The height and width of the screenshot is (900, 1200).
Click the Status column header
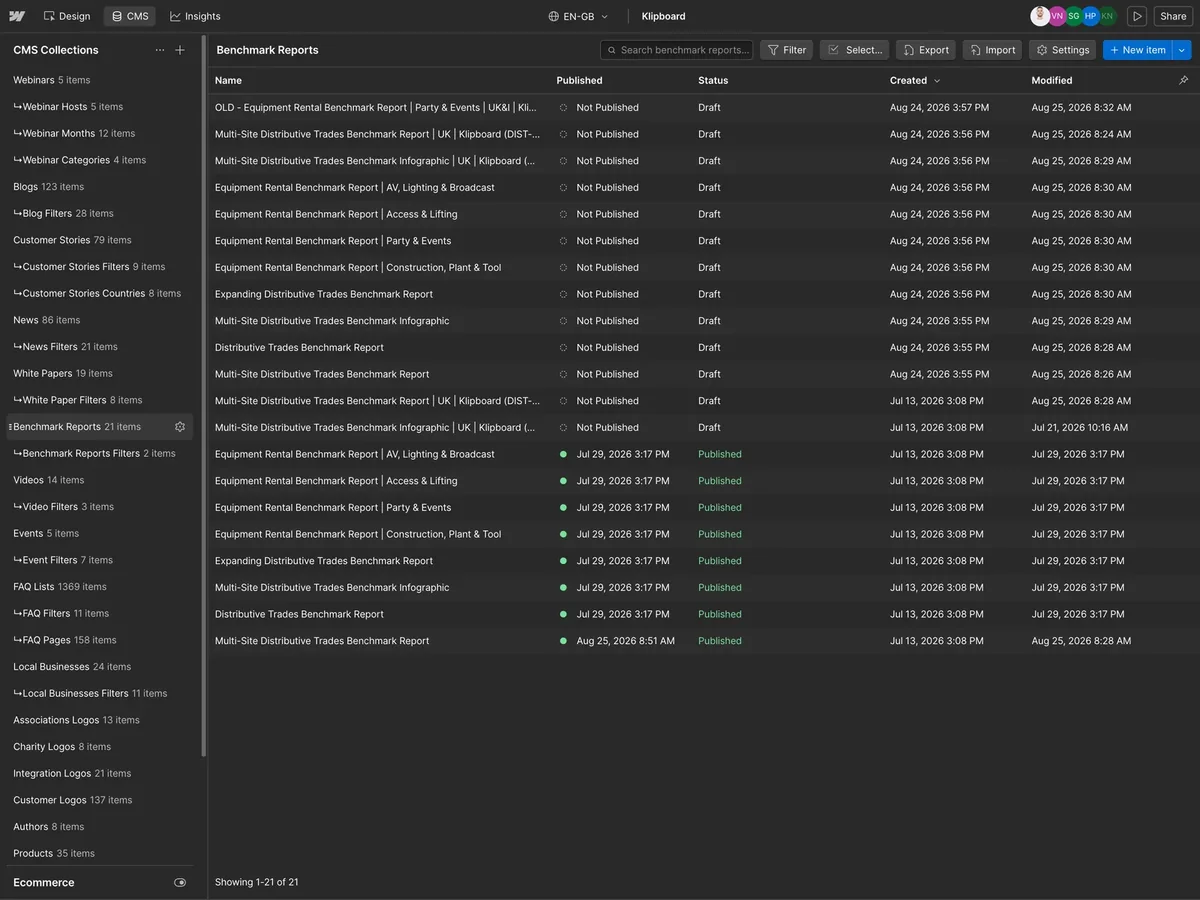713,80
